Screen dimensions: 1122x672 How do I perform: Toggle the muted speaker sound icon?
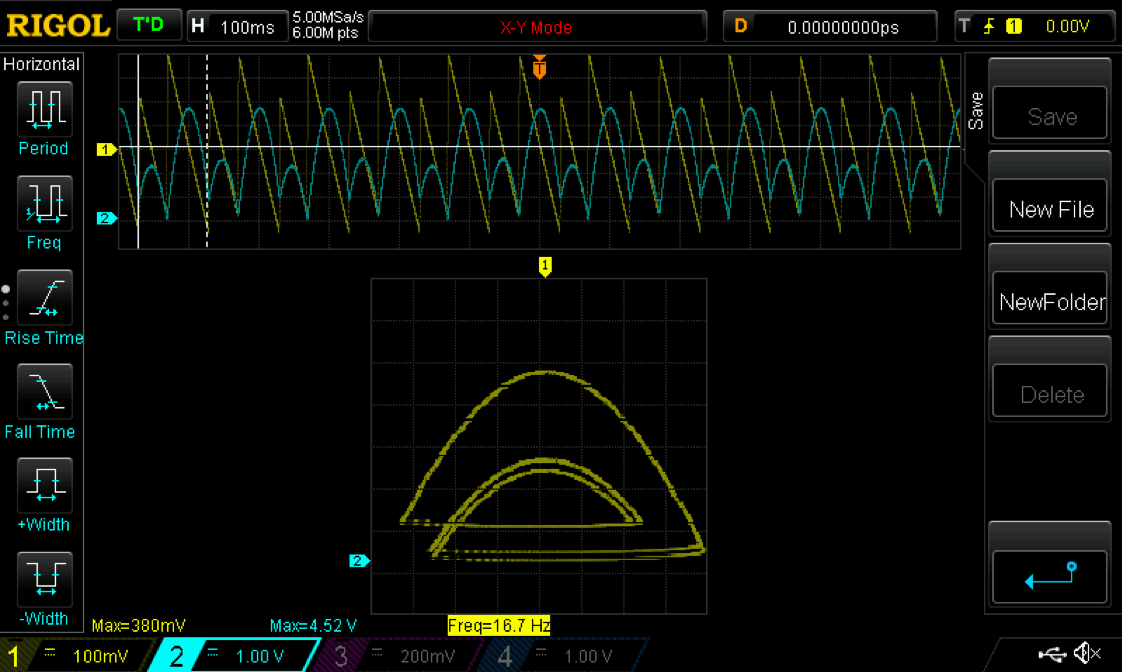(x=1088, y=653)
